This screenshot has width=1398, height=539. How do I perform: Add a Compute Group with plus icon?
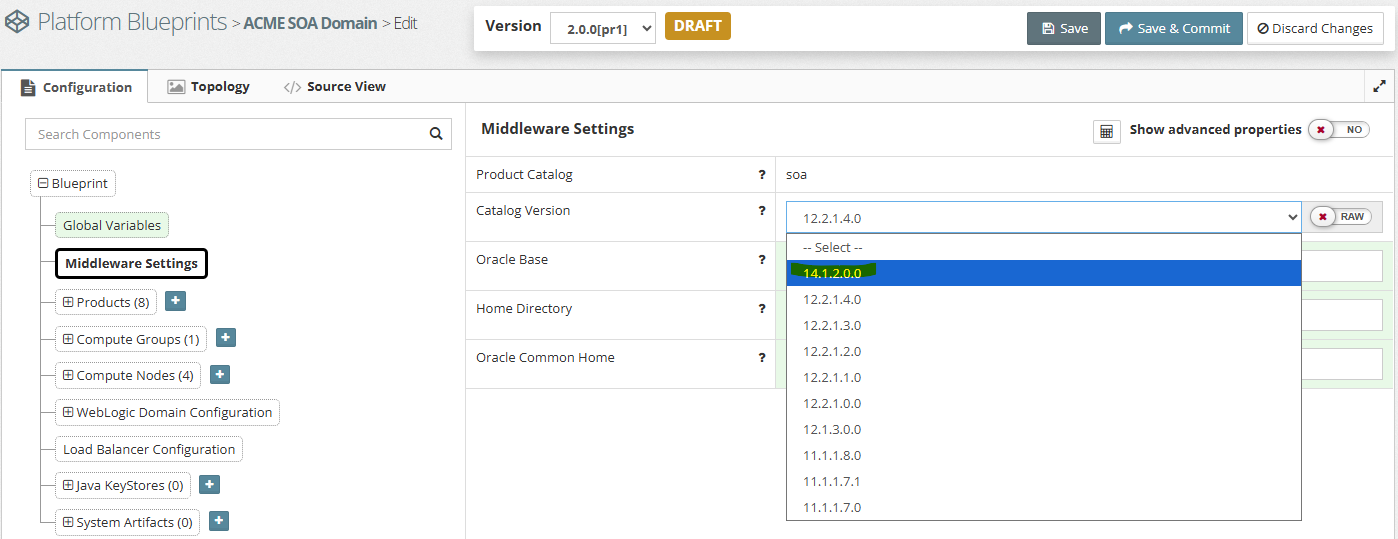[x=226, y=338]
